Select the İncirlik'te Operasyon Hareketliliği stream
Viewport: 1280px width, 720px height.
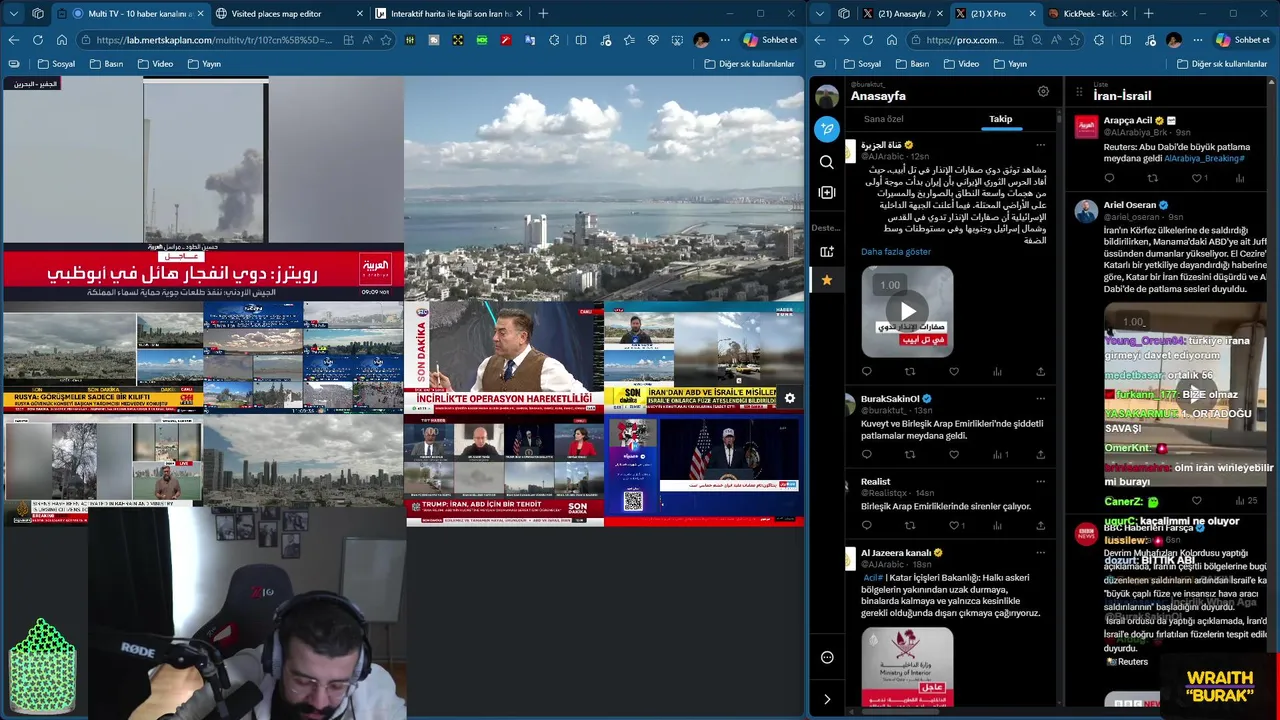click(x=504, y=358)
